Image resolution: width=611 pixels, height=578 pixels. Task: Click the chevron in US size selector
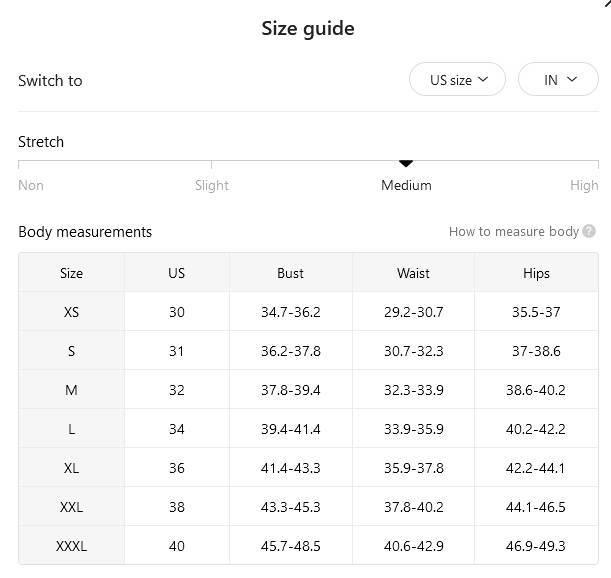[x=483, y=80]
